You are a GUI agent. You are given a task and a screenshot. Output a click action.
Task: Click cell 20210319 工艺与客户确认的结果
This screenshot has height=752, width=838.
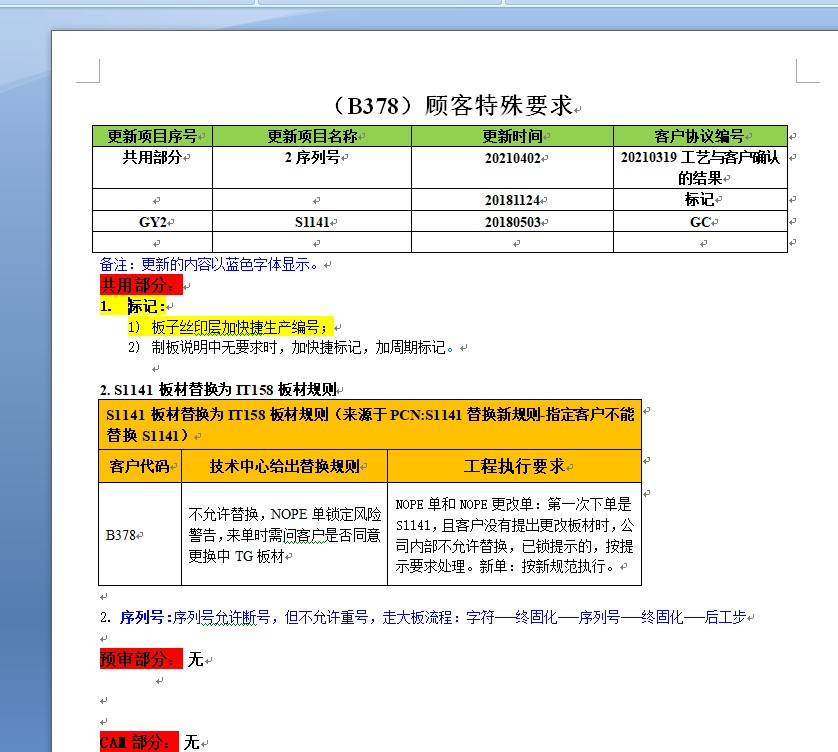tap(700, 167)
